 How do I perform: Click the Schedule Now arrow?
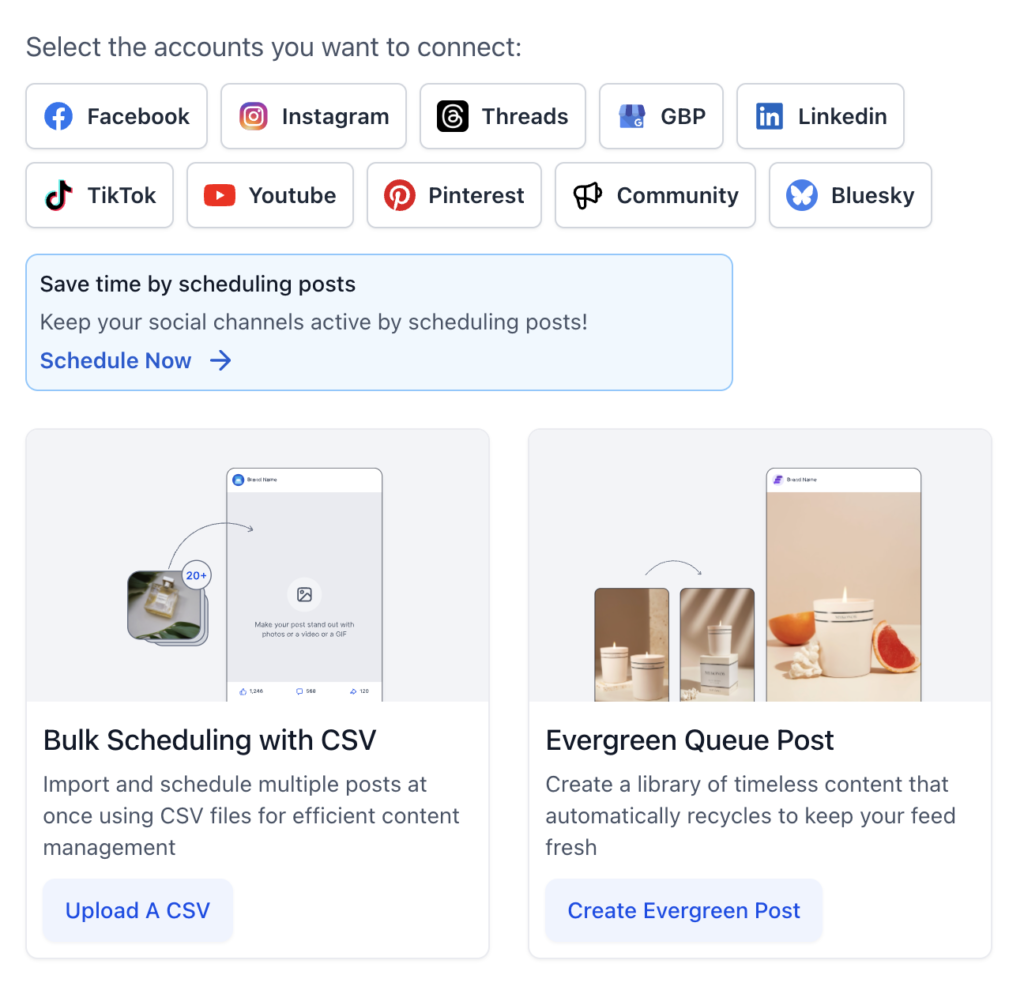[x=221, y=361]
